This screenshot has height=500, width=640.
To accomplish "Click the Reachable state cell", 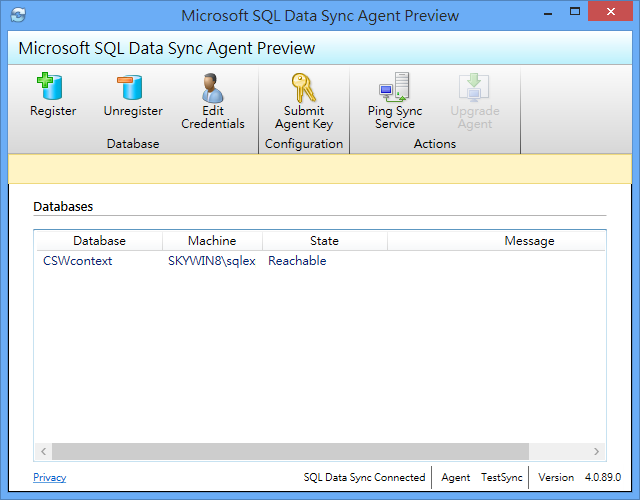I will pyautogui.click(x=297, y=261).
